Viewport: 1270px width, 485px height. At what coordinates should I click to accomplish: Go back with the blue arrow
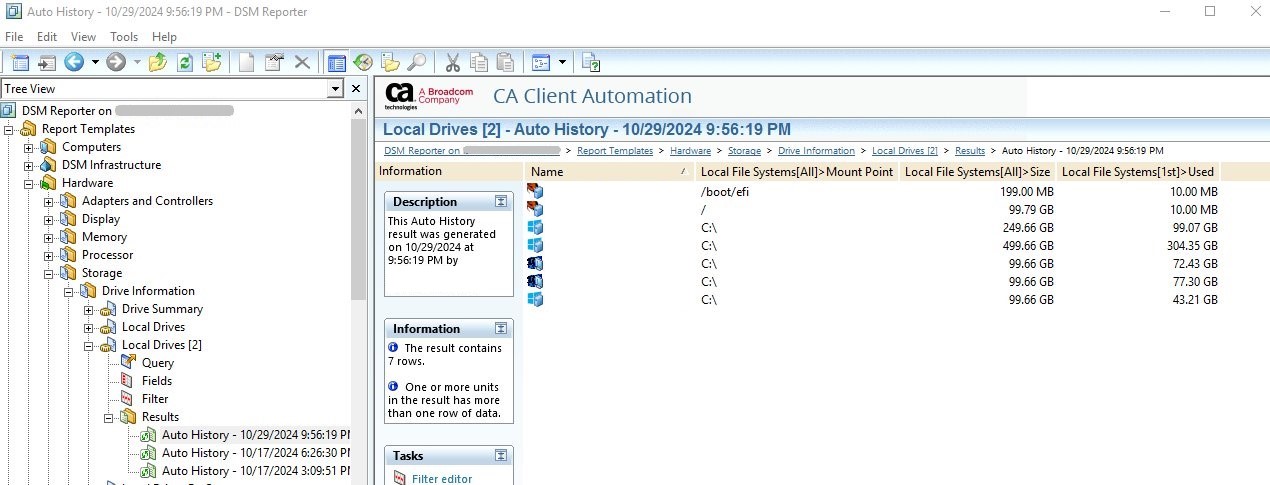(74, 62)
